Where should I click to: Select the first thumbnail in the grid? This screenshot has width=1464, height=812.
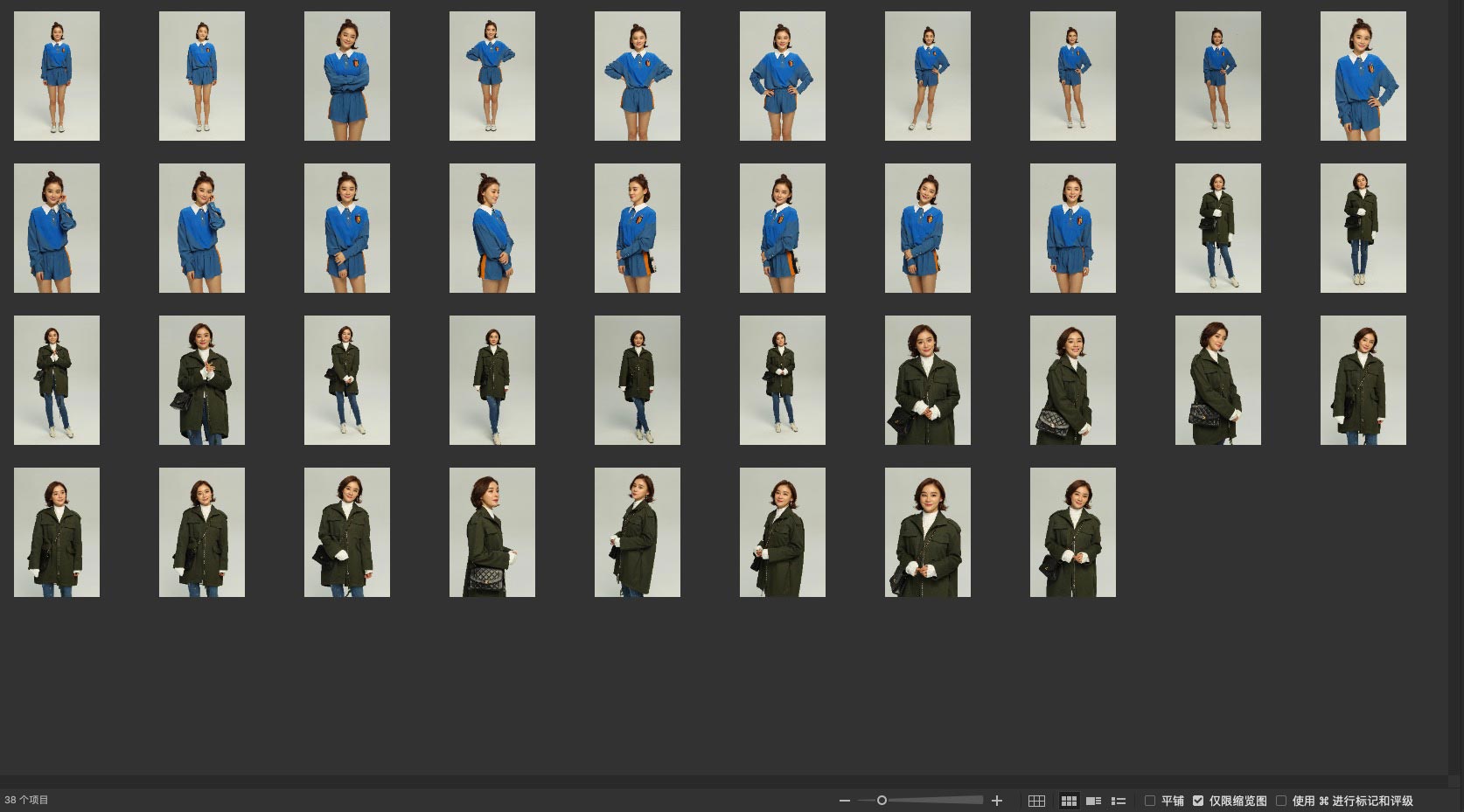(57, 76)
